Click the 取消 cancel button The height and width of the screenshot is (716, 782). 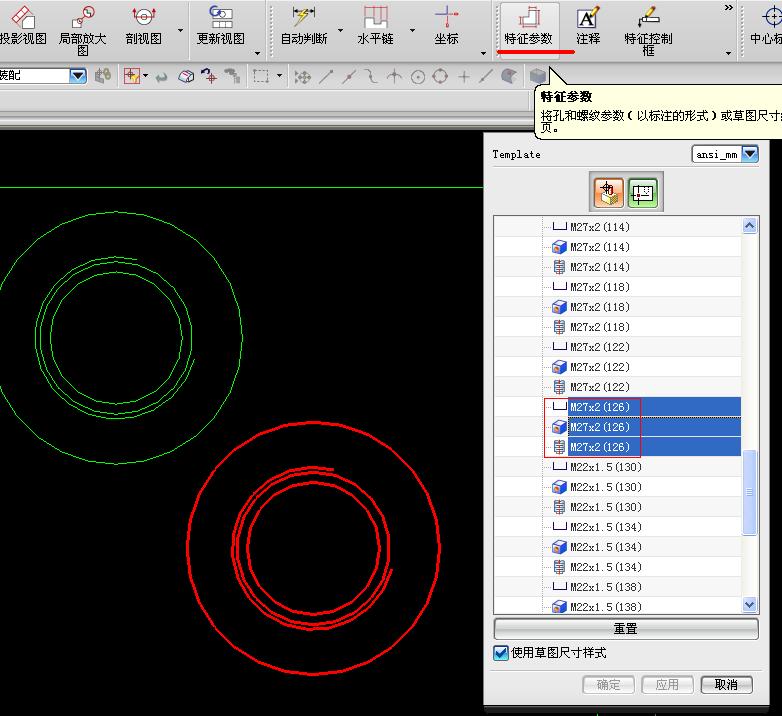[x=727, y=685]
